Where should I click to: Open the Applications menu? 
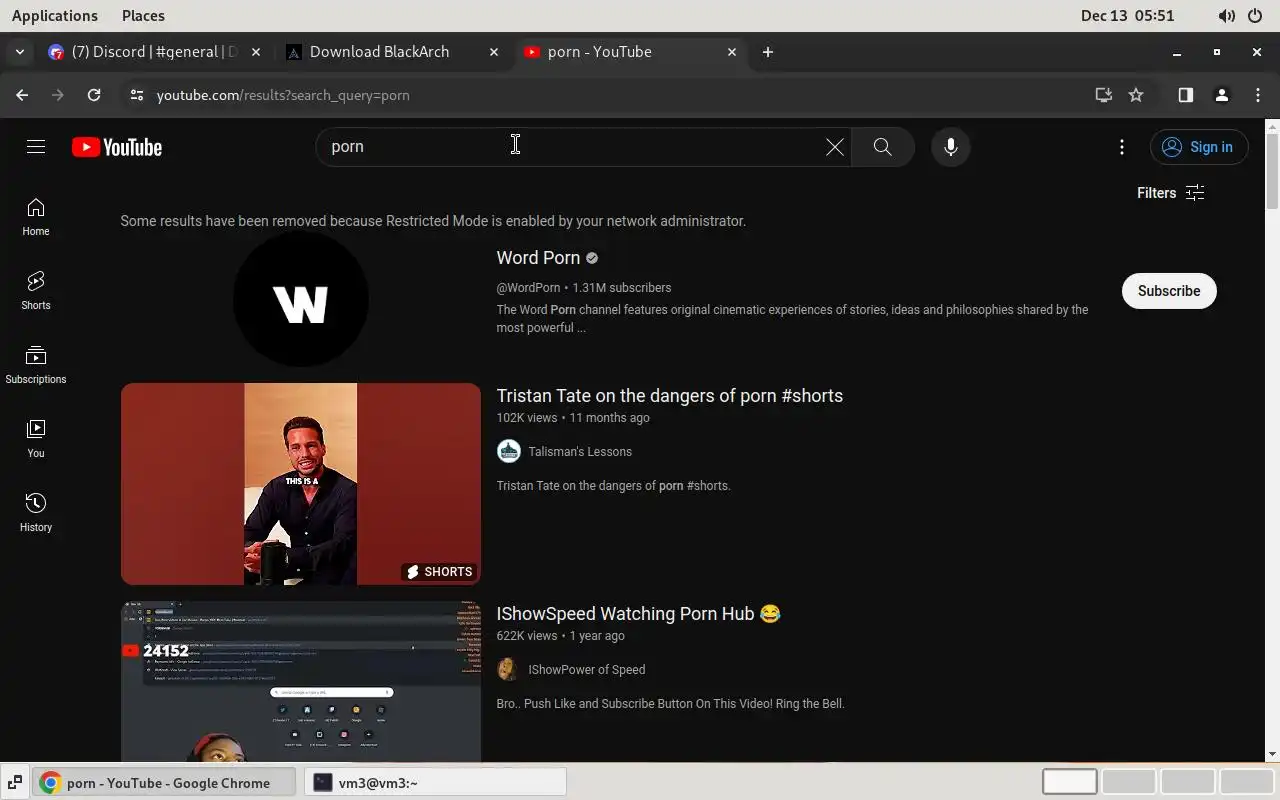coord(55,15)
